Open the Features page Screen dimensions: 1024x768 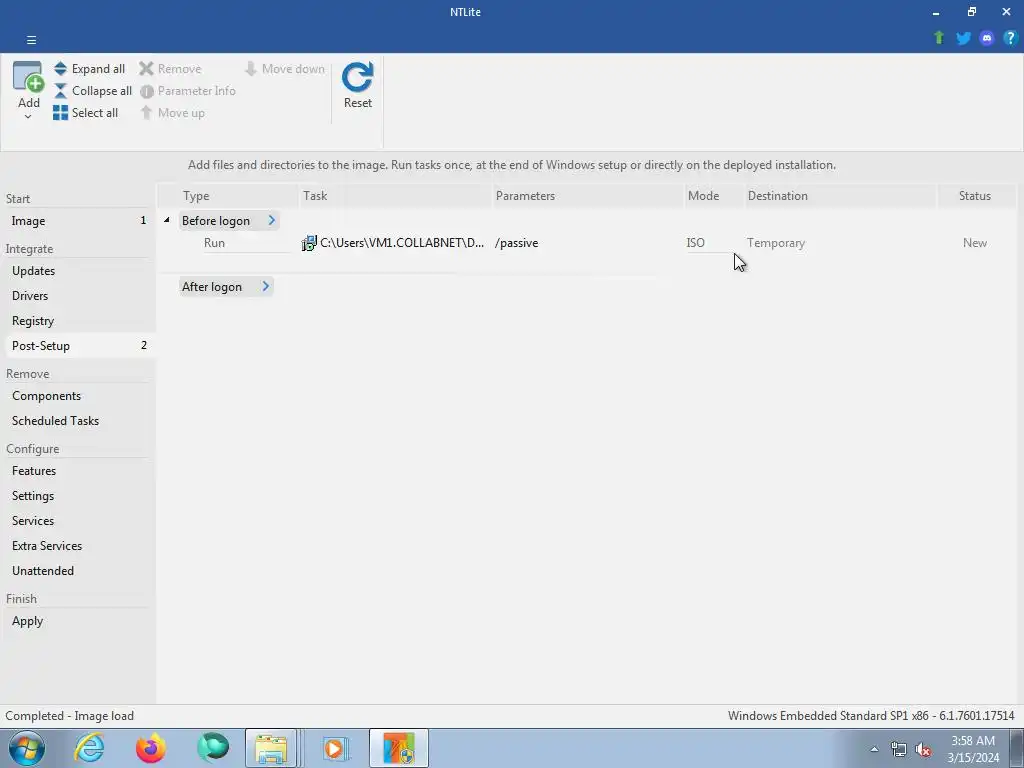pyautogui.click(x=78, y=470)
